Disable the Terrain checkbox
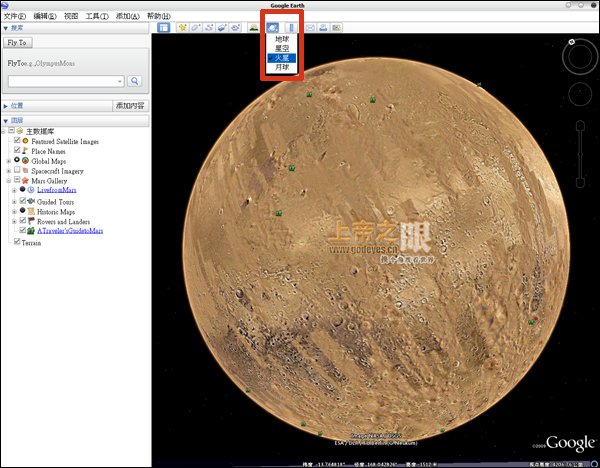Viewport: 600px width, 468px height. pyautogui.click(x=17, y=241)
